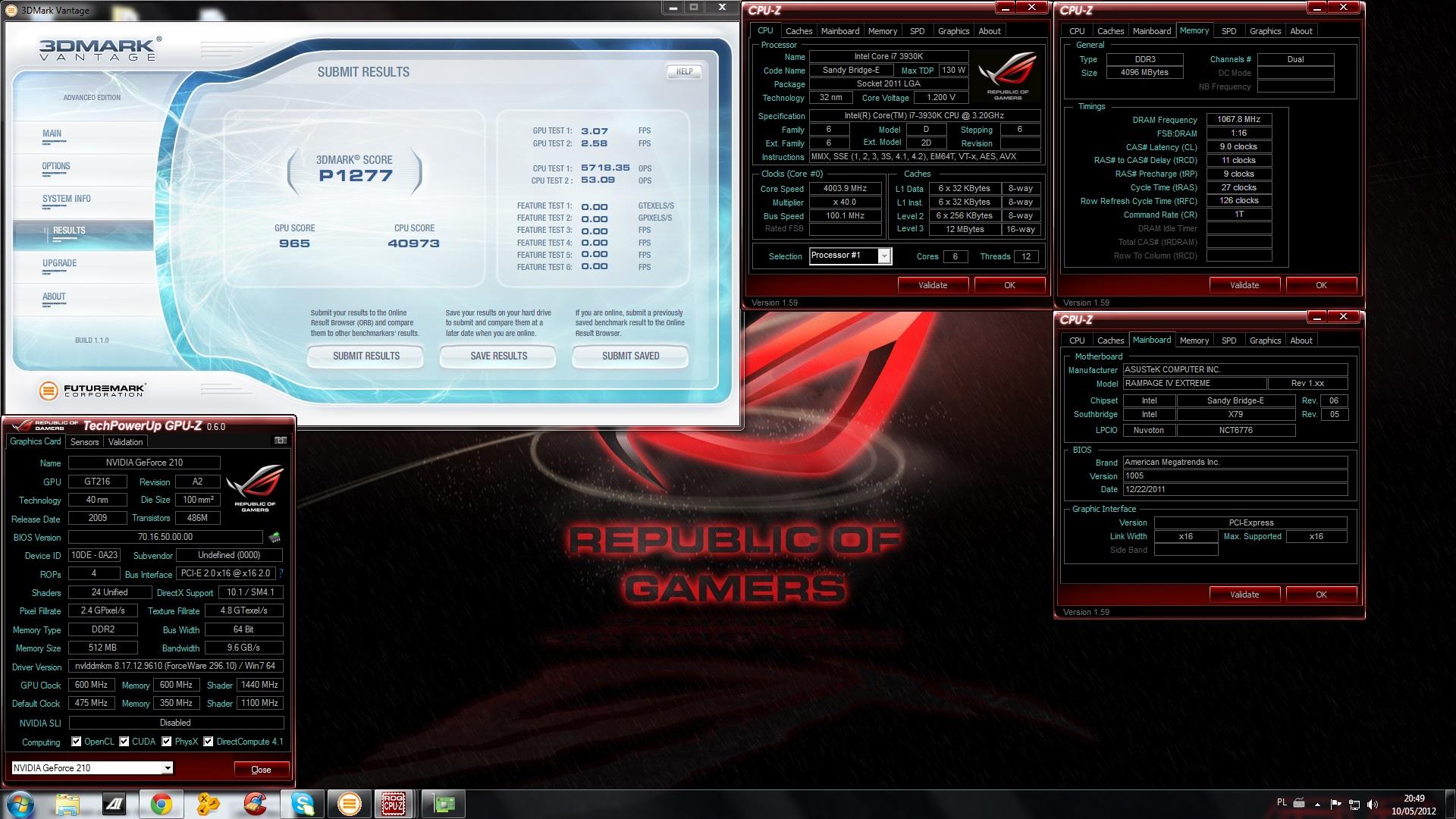Click the Core Speed value 4003.9 MHz

pyautogui.click(x=845, y=188)
